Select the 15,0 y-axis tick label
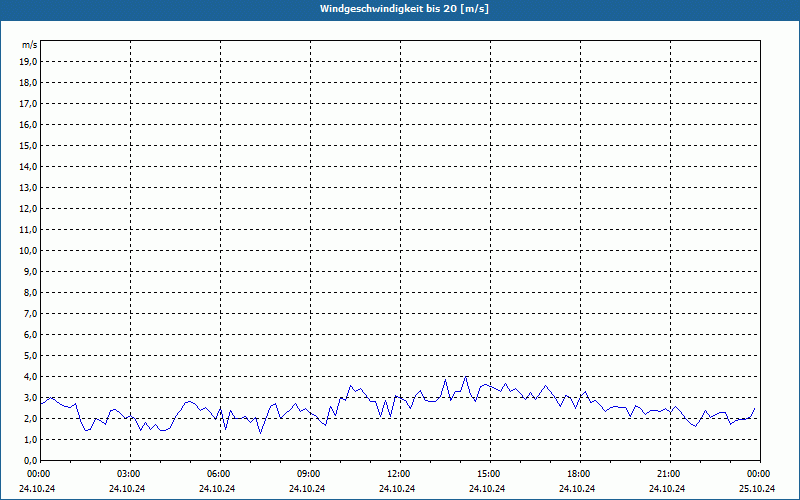This screenshot has height=500, width=800. tap(29, 145)
